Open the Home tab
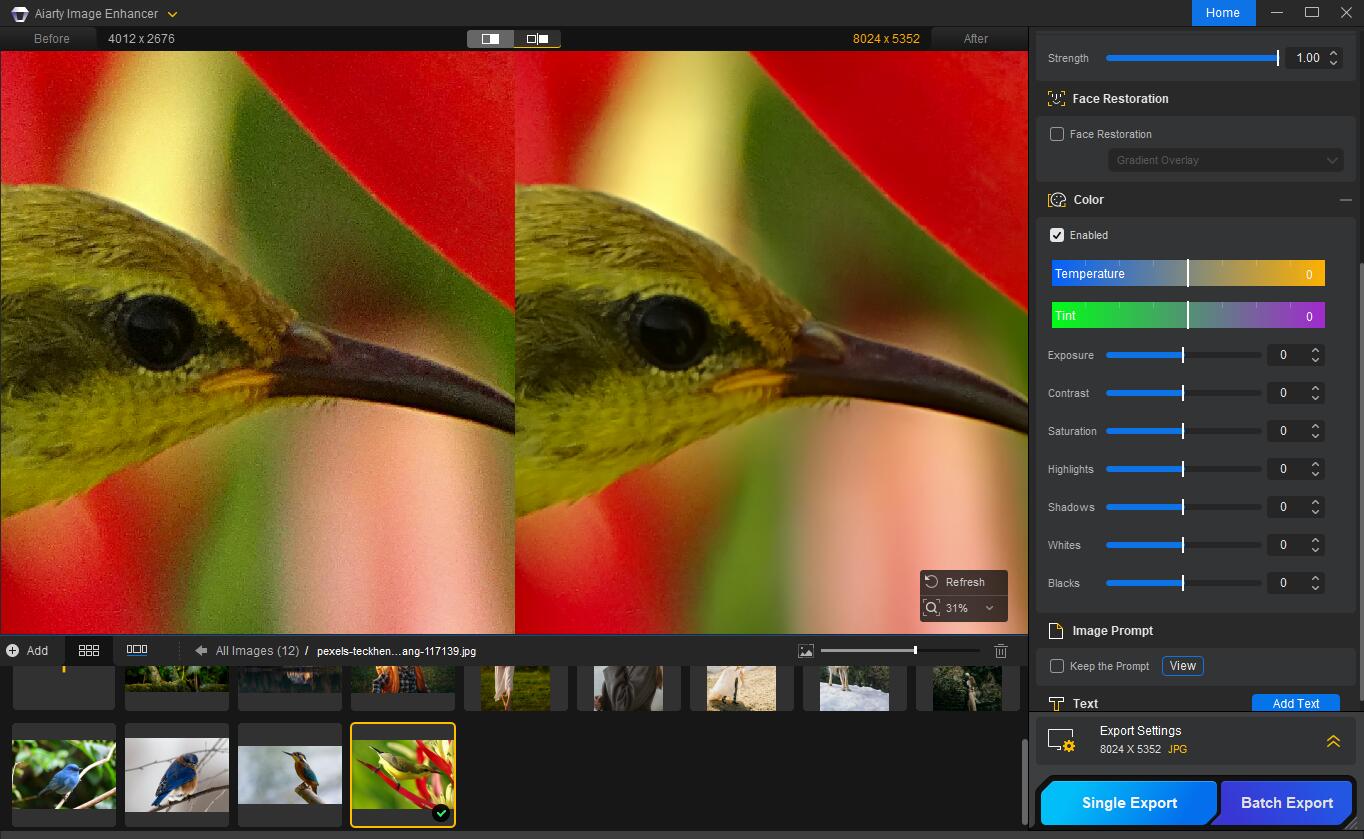 click(1223, 13)
